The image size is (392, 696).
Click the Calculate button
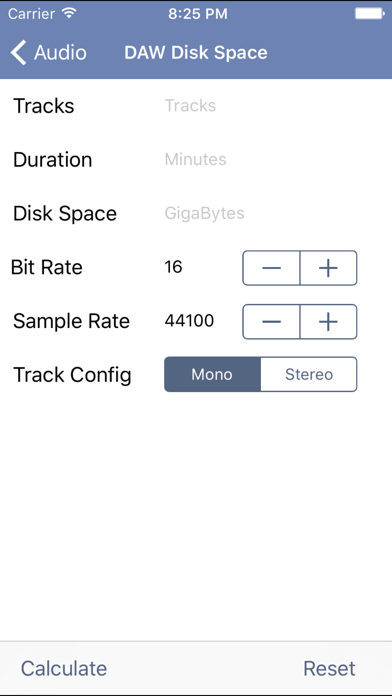point(64,668)
